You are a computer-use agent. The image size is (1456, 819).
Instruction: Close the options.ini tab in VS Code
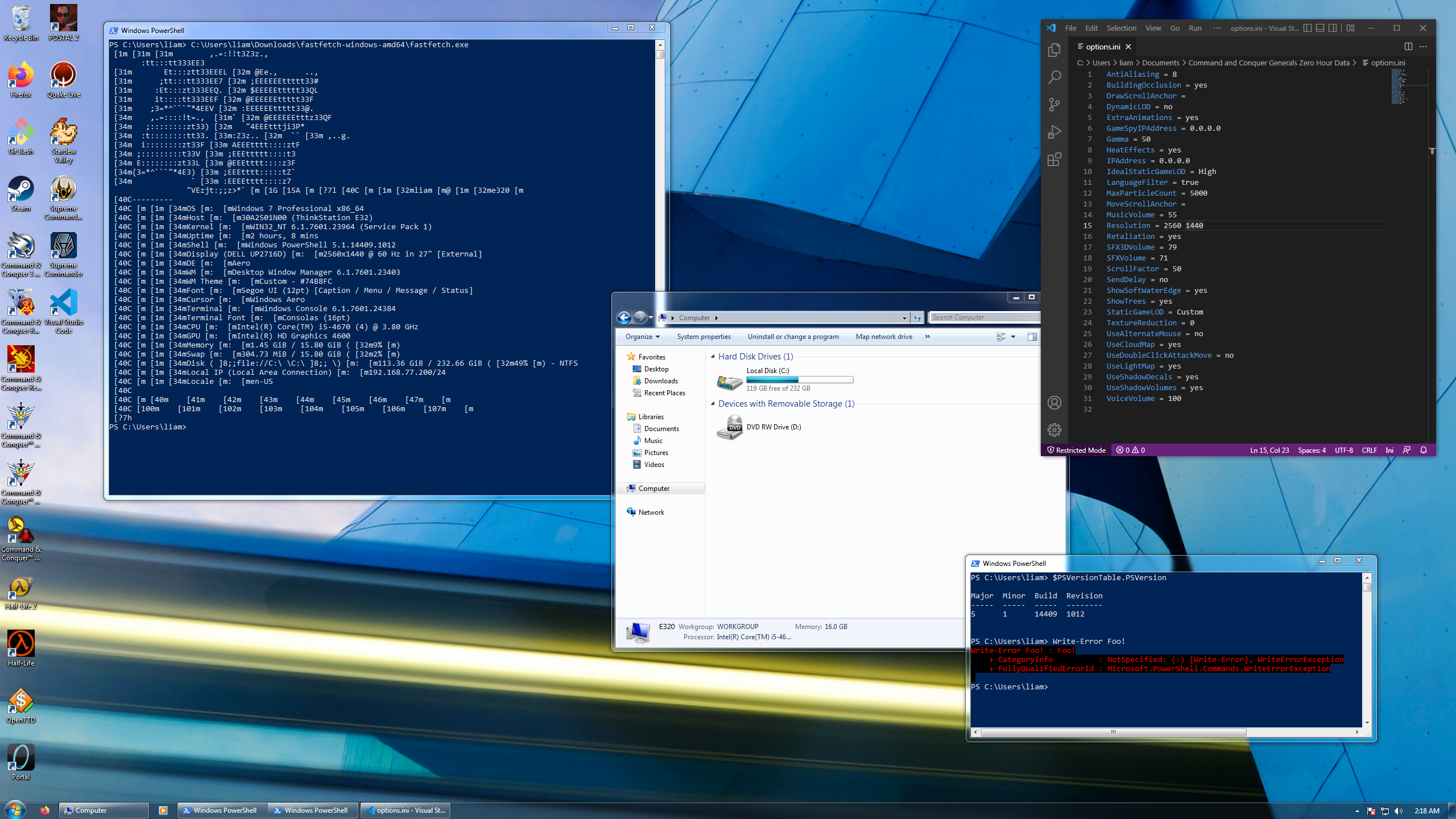coord(1128,47)
